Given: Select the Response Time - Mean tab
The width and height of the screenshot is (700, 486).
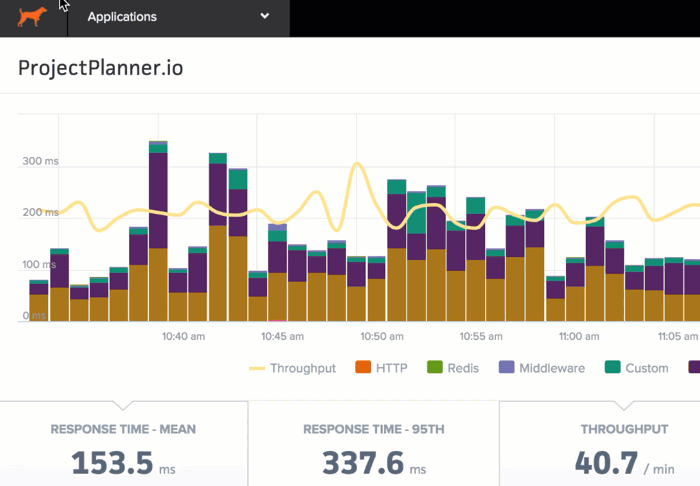Looking at the screenshot, I should 124,444.
